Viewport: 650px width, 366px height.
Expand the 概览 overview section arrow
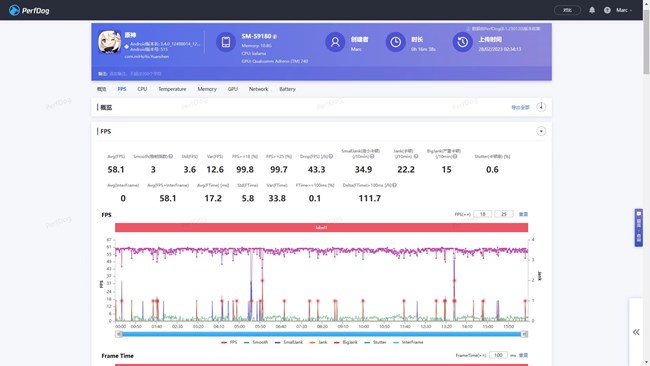click(541, 107)
